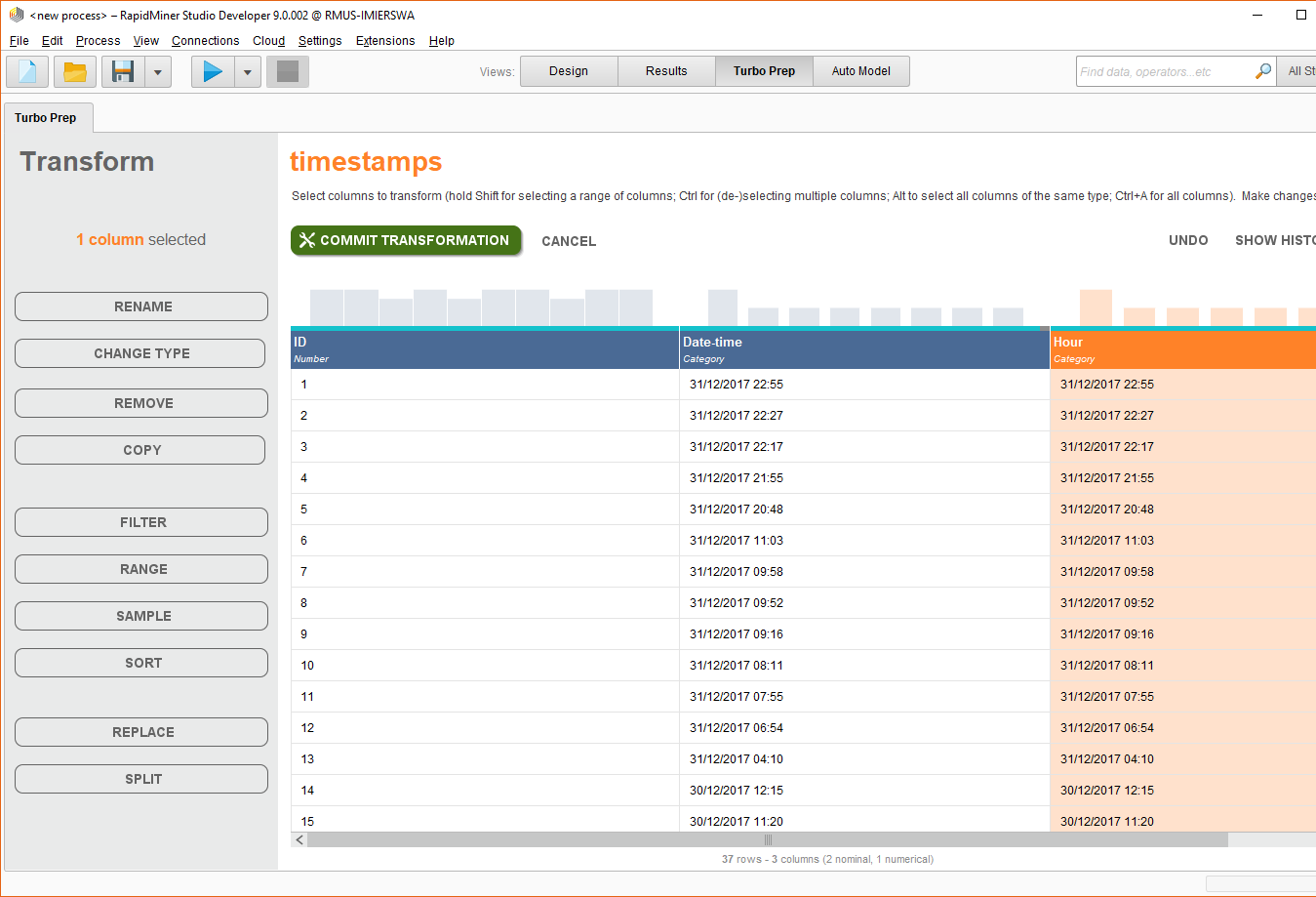Click the '37 rows - 3 columns' status text
The height and width of the screenshot is (897, 1316).
[x=827, y=860]
